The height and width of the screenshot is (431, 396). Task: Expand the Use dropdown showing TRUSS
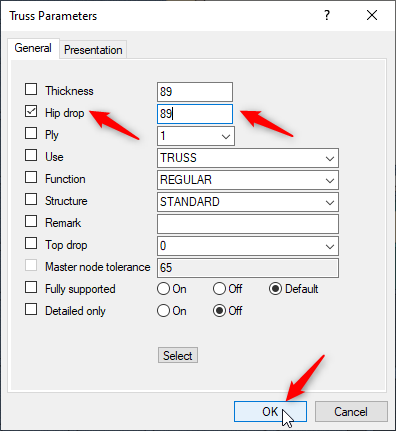point(248,158)
